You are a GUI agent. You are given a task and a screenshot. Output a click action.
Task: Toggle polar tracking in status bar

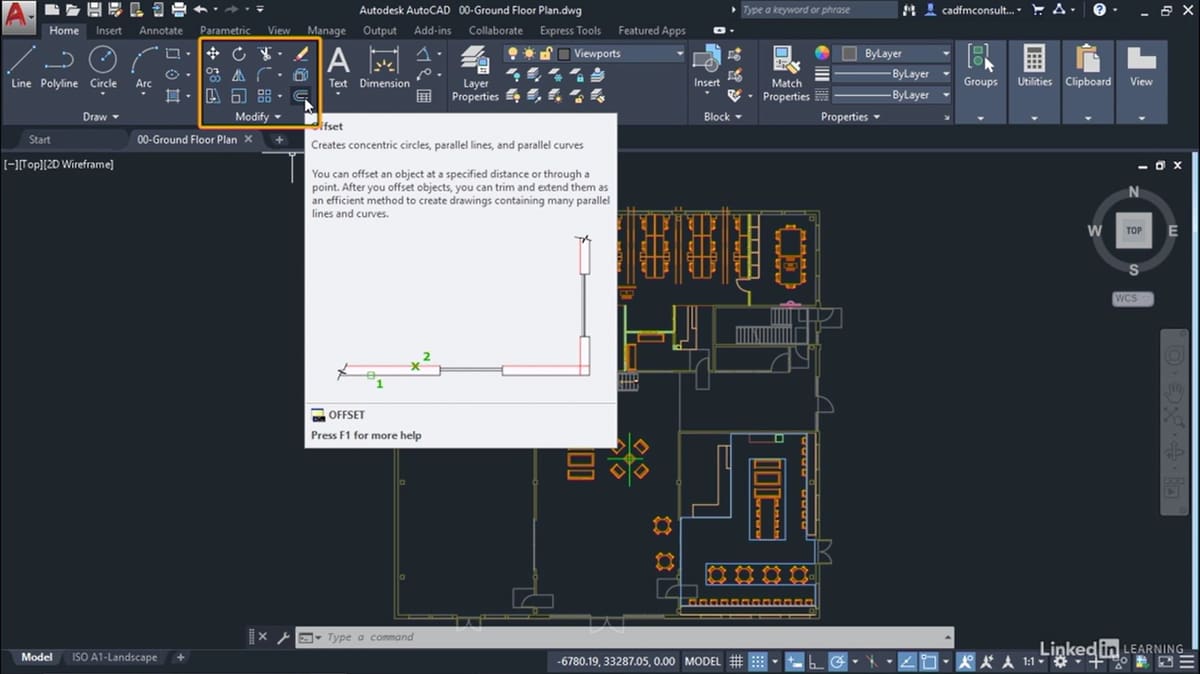coord(839,661)
